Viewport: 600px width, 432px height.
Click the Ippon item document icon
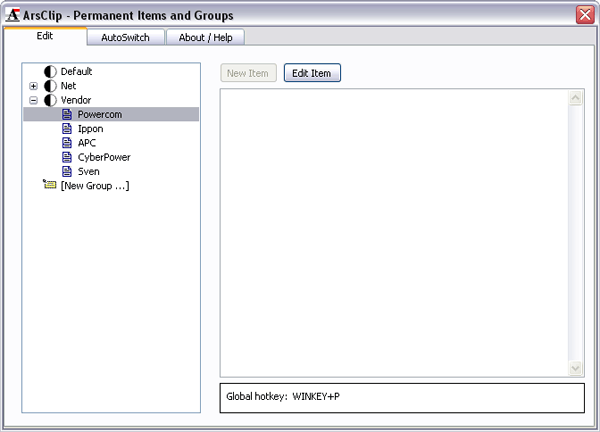[67, 129]
